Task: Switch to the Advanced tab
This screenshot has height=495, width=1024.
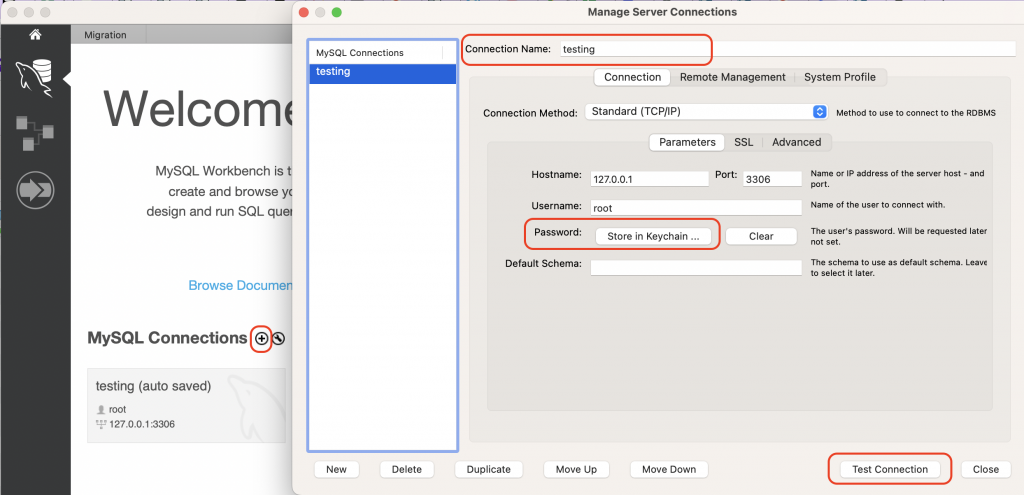Action: (796, 142)
